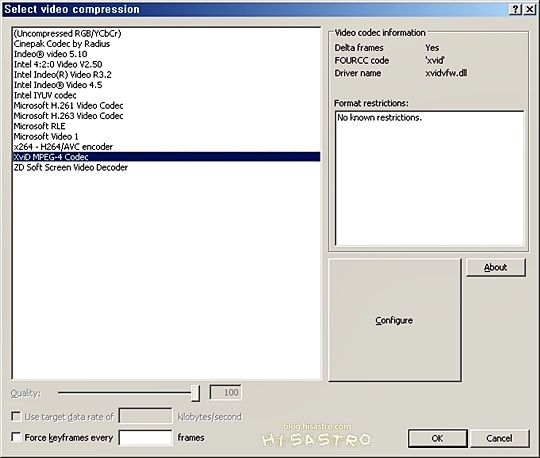
Task: Cancel the video compression dialog
Action: 499,438
